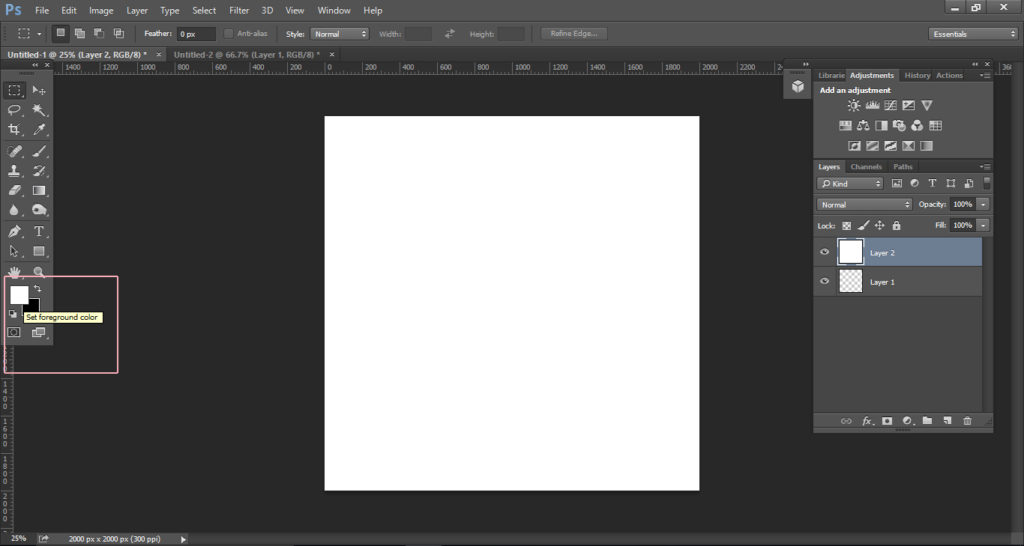Screen dimensions: 1024x546
Task: Select the Pen tool
Action: point(15,231)
